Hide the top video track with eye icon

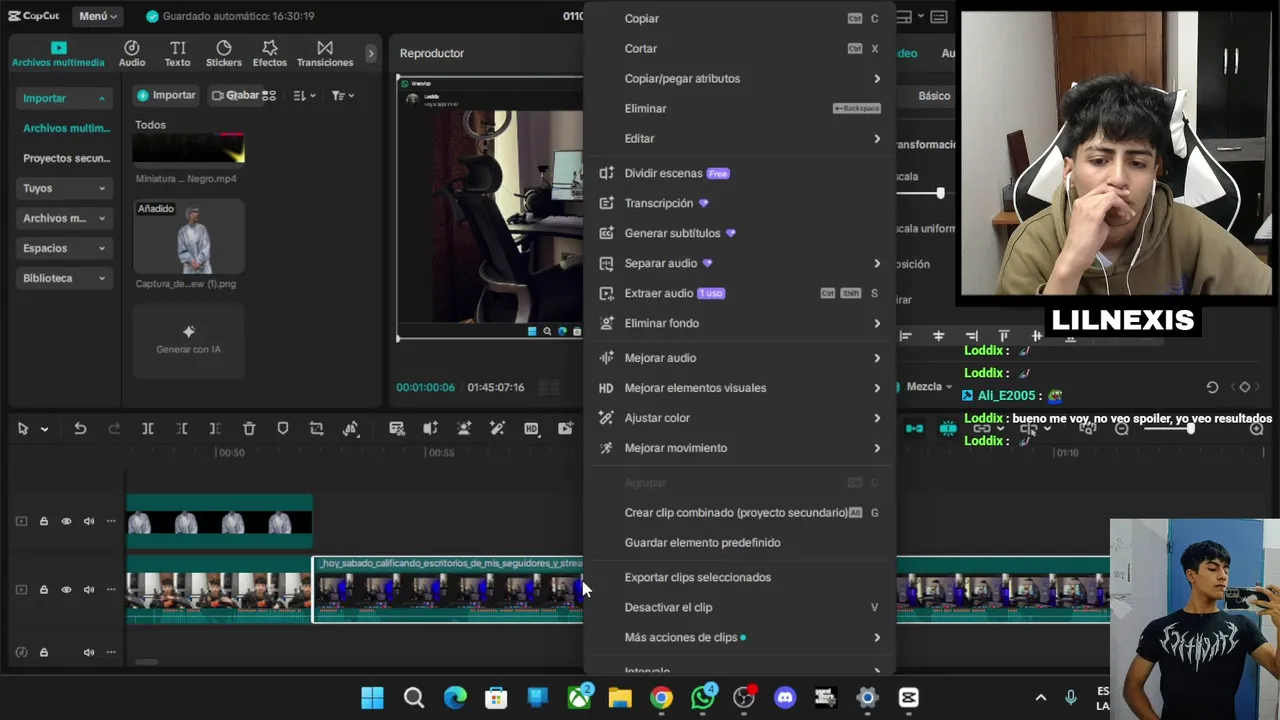66,521
